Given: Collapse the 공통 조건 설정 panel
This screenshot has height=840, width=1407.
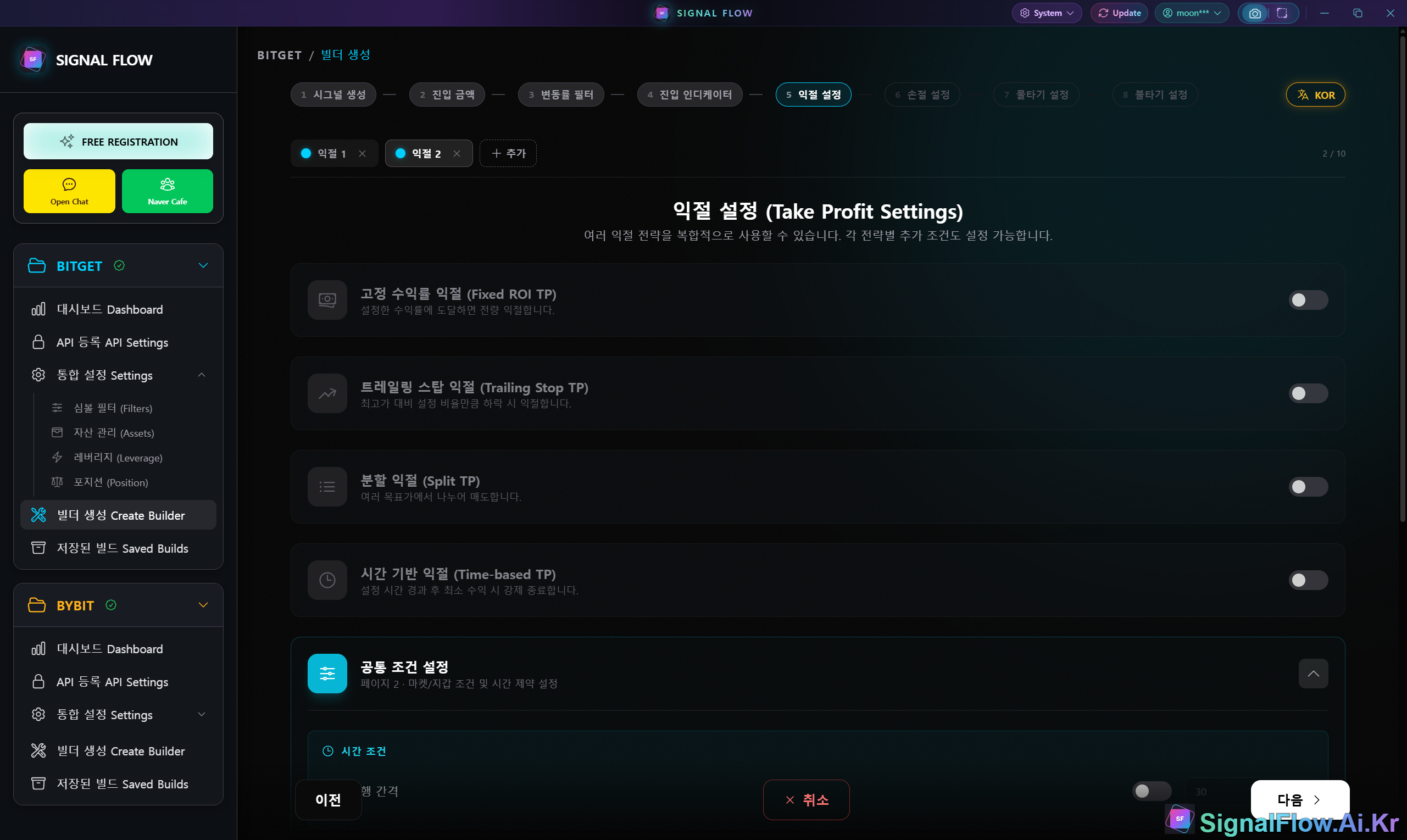Looking at the screenshot, I should tap(1313, 674).
